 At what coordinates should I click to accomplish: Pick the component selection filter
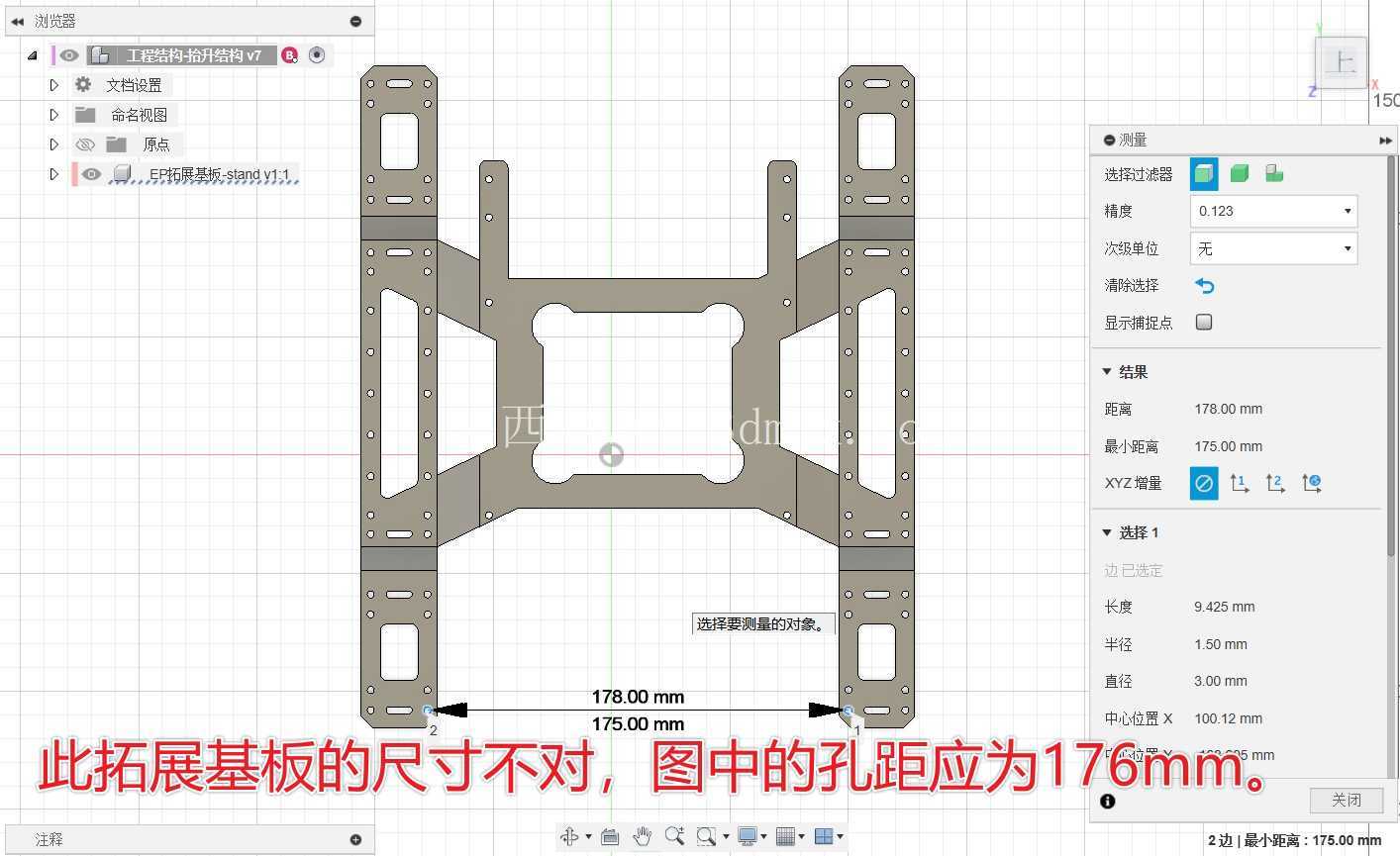coord(1274,174)
